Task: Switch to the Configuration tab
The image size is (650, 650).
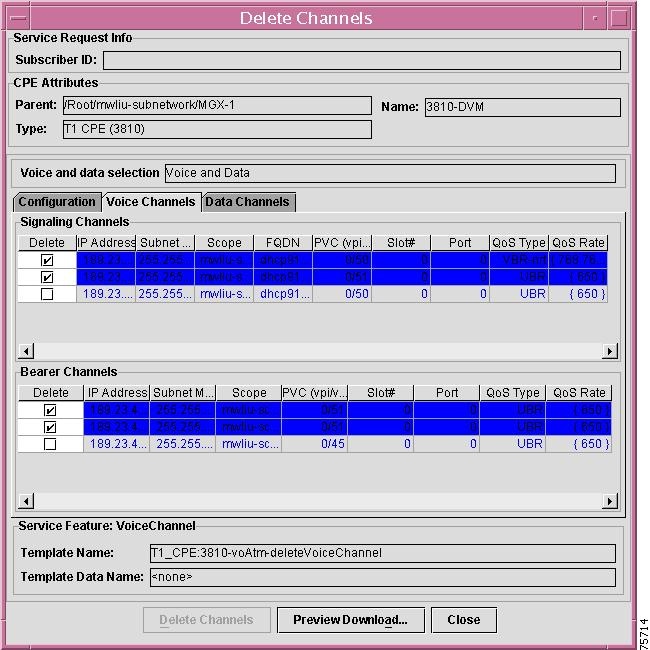Action: tap(57, 202)
